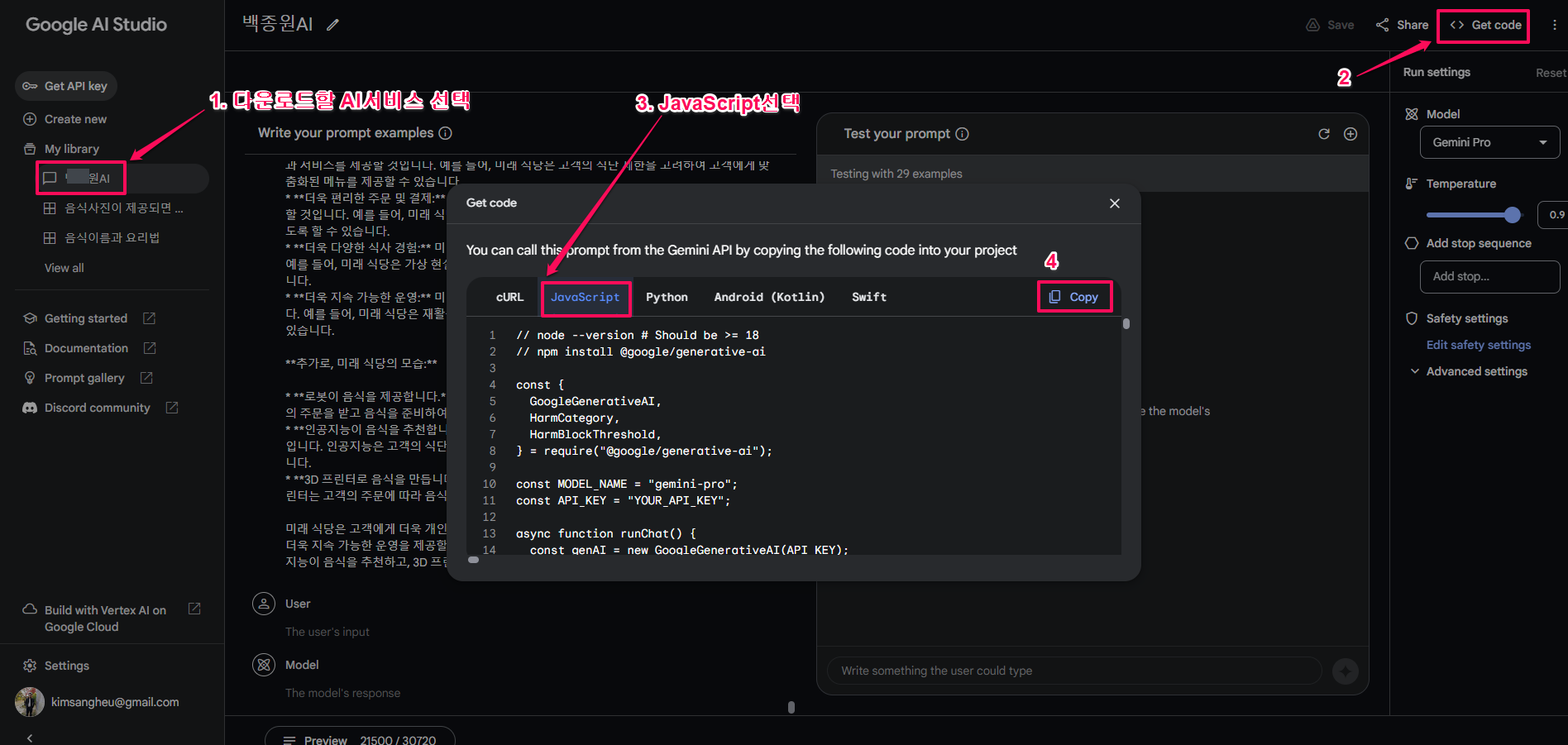Open the three-dot more options menu

[1555, 25]
